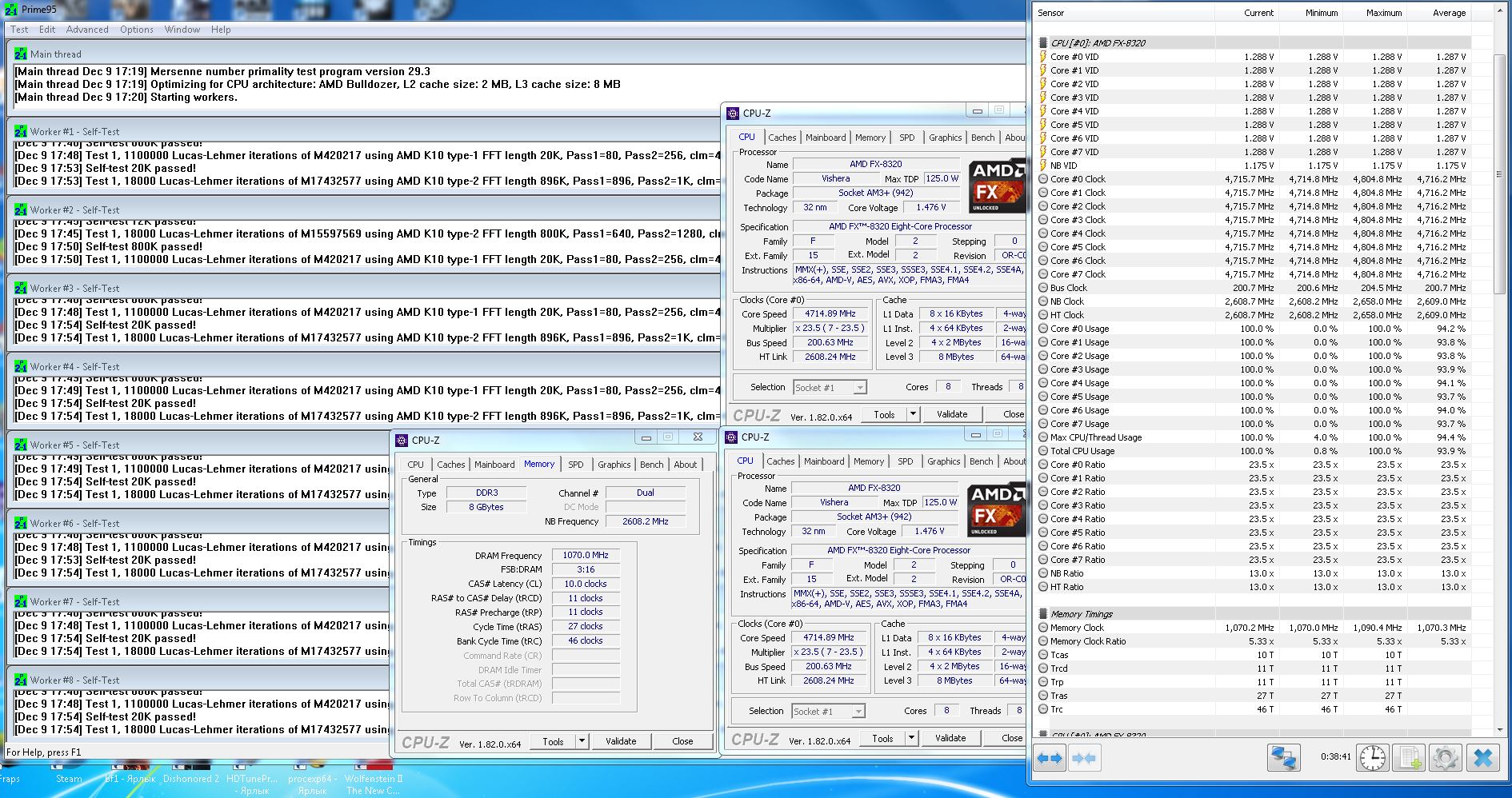Switch to the Caches tab in the upper CPU-Z window

click(782, 138)
